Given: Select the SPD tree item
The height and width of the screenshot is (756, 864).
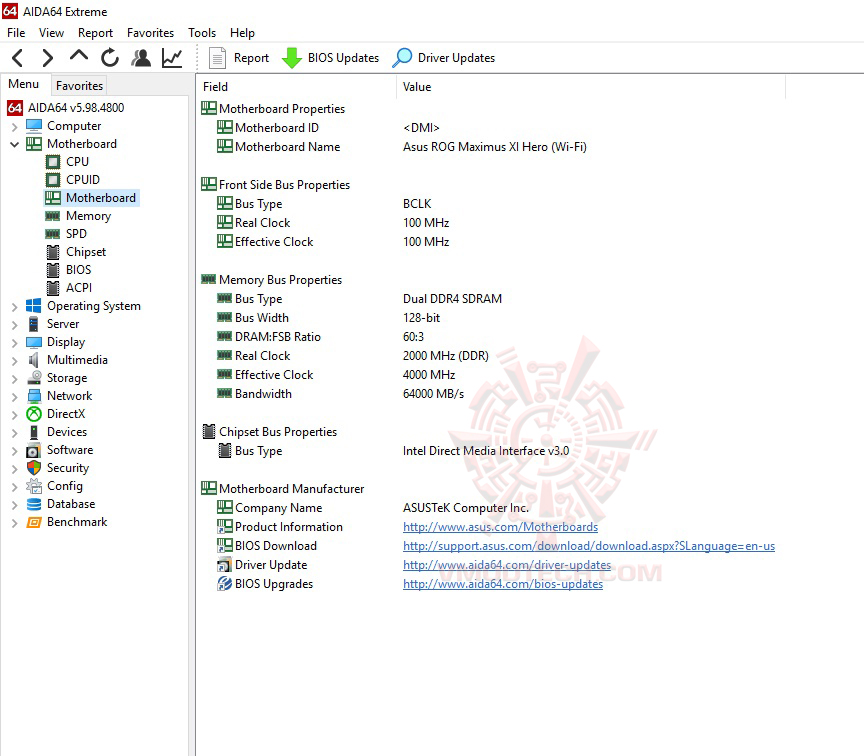Looking at the screenshot, I should [x=66, y=234].
